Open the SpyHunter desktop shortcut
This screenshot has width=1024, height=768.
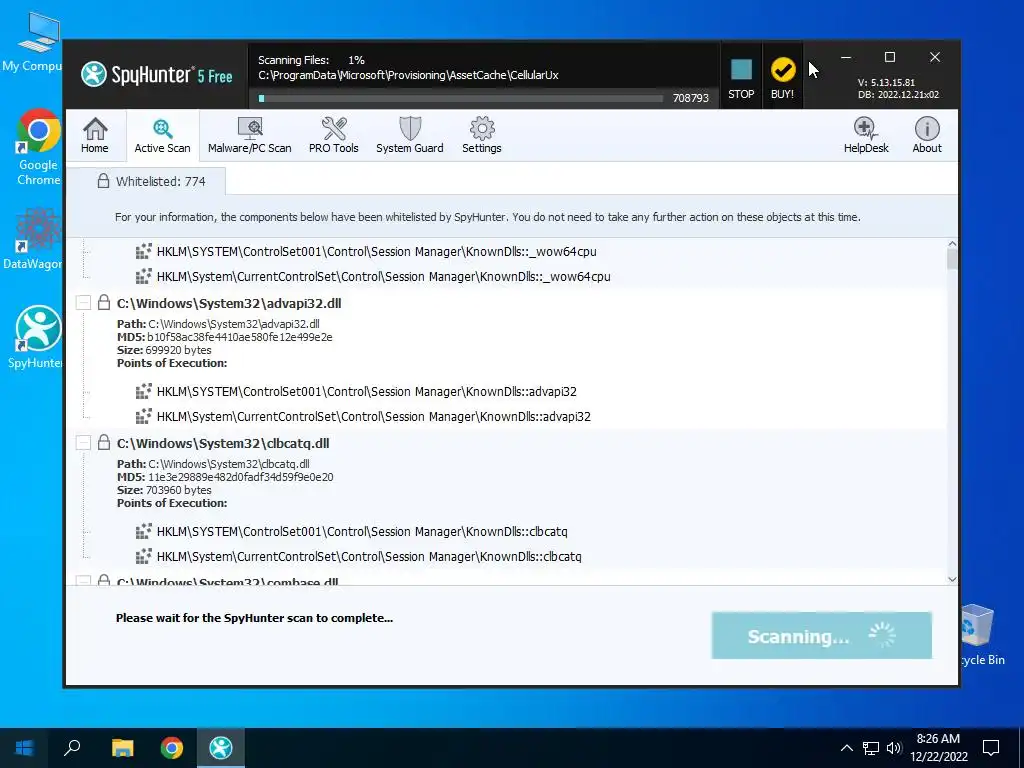click(x=36, y=337)
